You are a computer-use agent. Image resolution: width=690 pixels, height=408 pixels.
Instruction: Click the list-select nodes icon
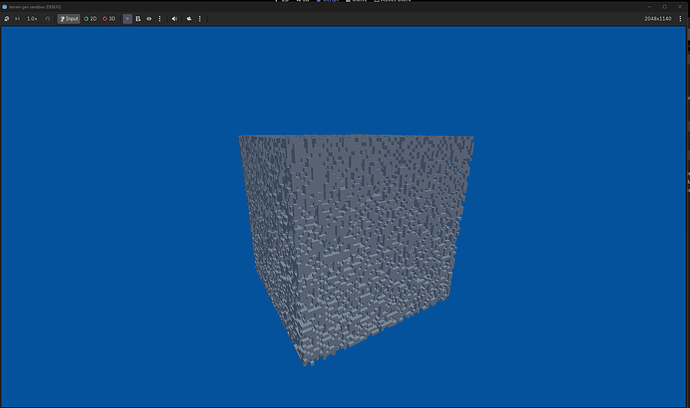(138, 19)
